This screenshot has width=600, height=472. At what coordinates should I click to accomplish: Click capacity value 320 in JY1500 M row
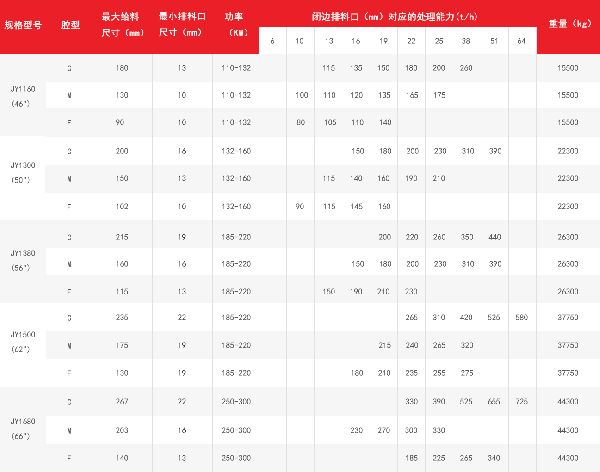coord(467,345)
